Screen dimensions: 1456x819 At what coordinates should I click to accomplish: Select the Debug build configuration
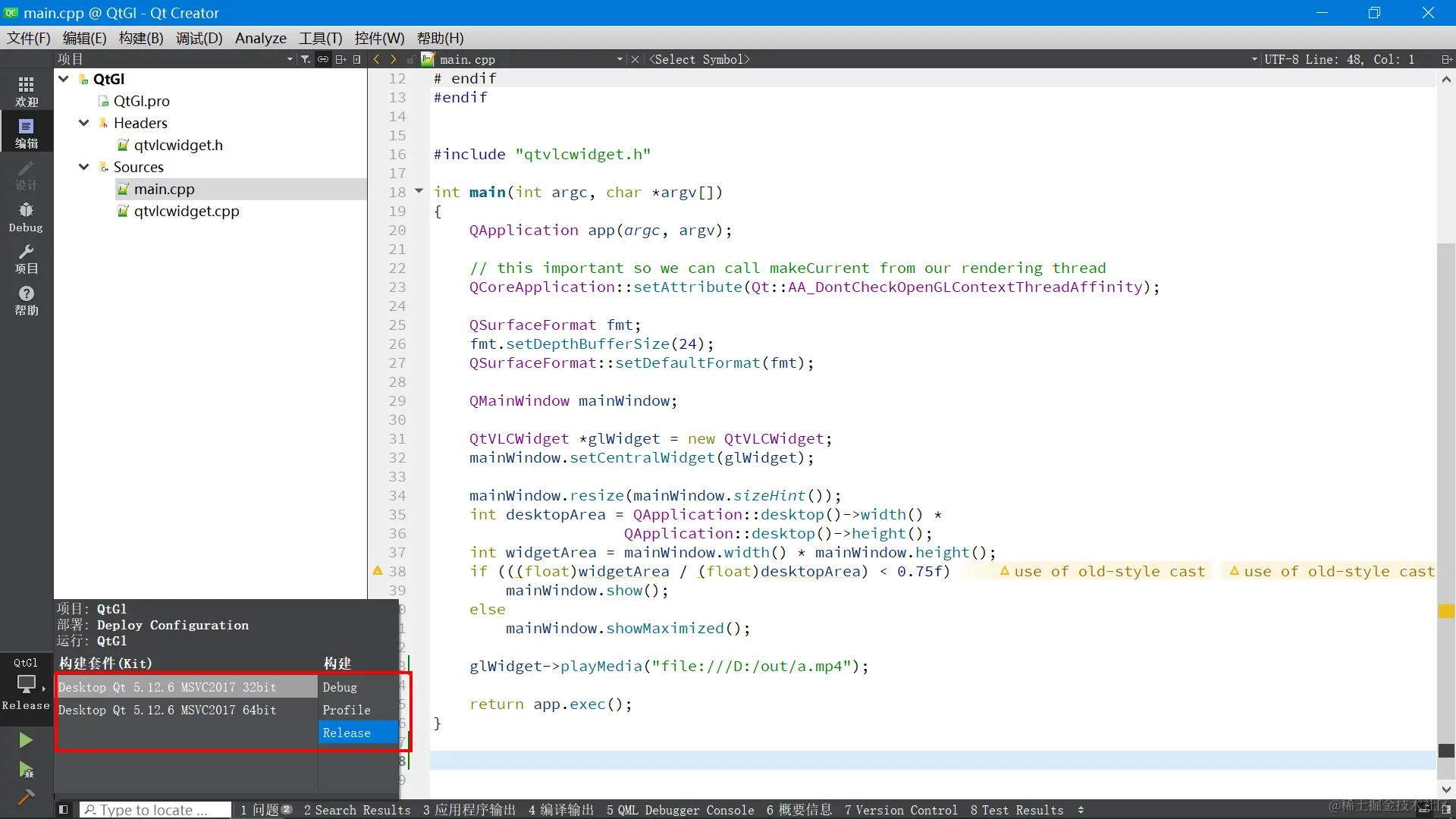tap(339, 687)
